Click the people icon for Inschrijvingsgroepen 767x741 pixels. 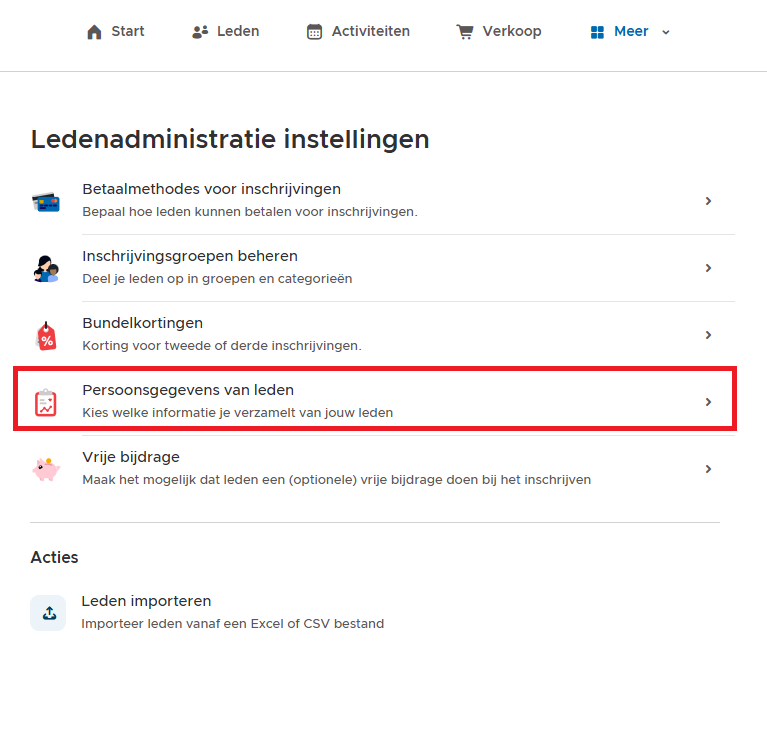[x=46, y=269]
